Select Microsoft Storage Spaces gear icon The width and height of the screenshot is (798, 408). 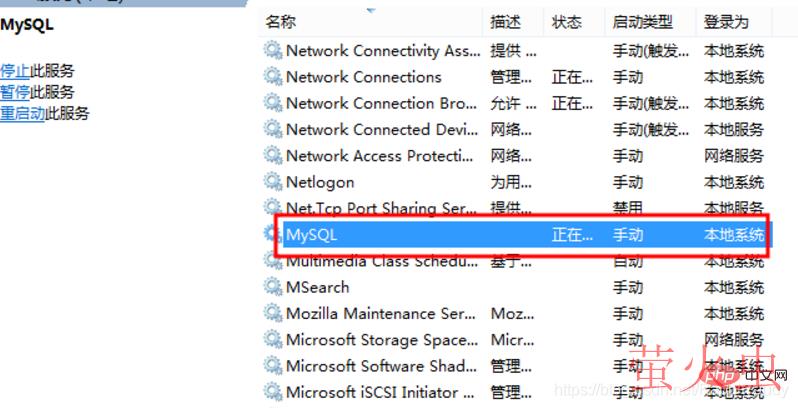(x=273, y=340)
